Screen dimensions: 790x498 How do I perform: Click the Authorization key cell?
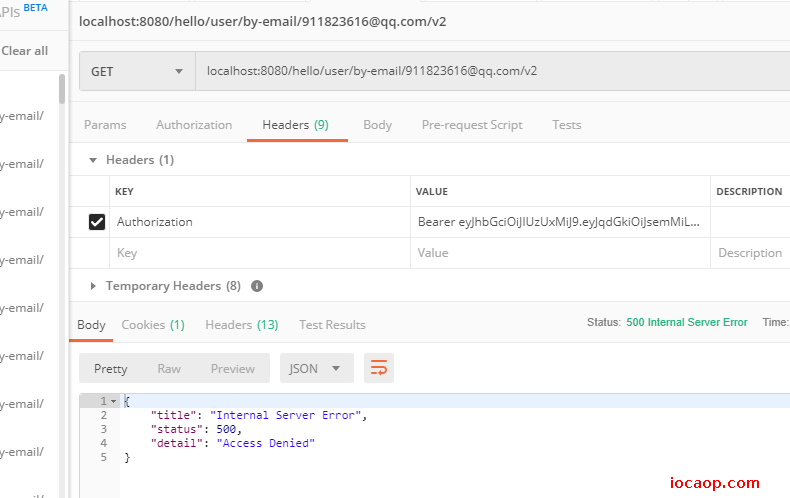[259, 222]
